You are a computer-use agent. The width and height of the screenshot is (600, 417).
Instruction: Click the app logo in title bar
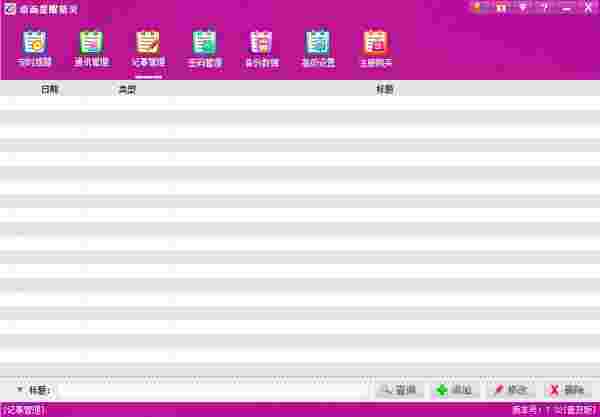click(x=9, y=9)
